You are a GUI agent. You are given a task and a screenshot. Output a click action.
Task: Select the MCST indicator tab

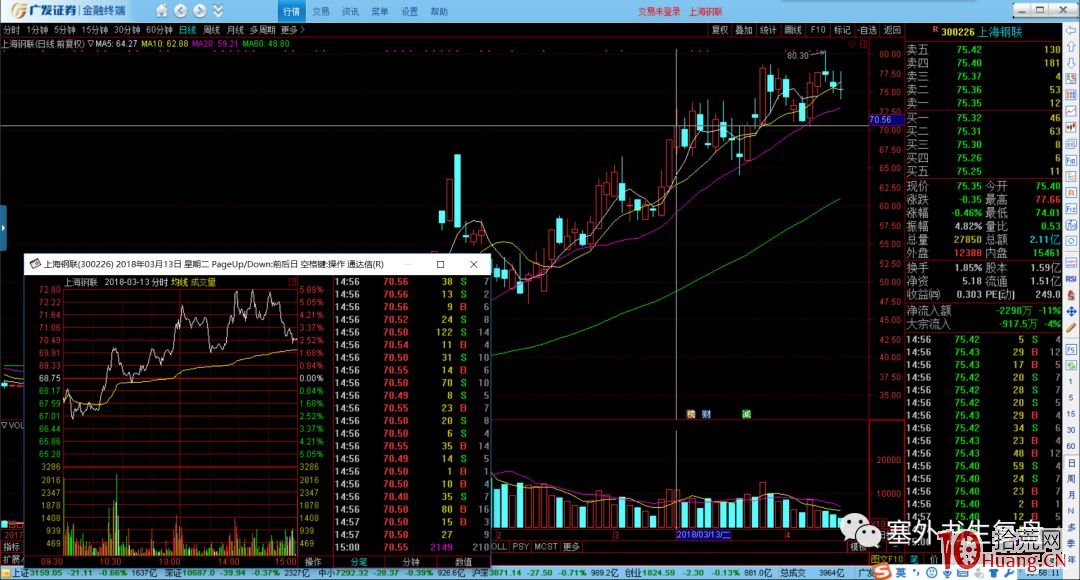tap(546, 546)
